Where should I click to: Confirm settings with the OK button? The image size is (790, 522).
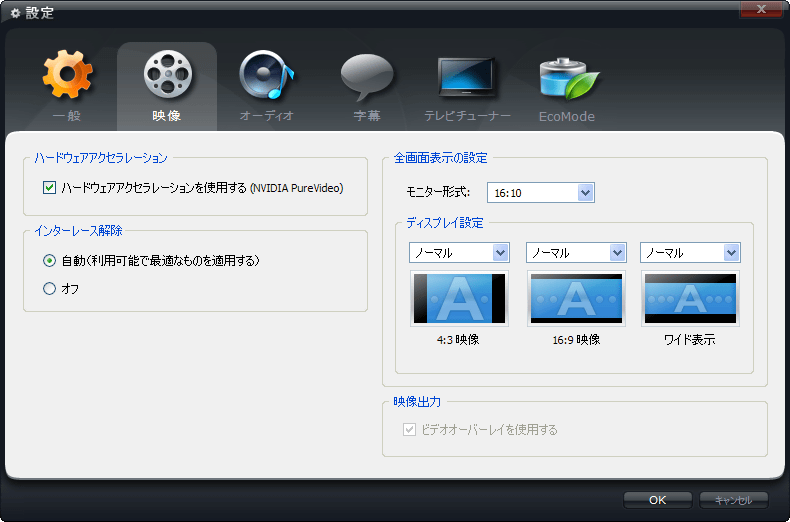(657, 500)
